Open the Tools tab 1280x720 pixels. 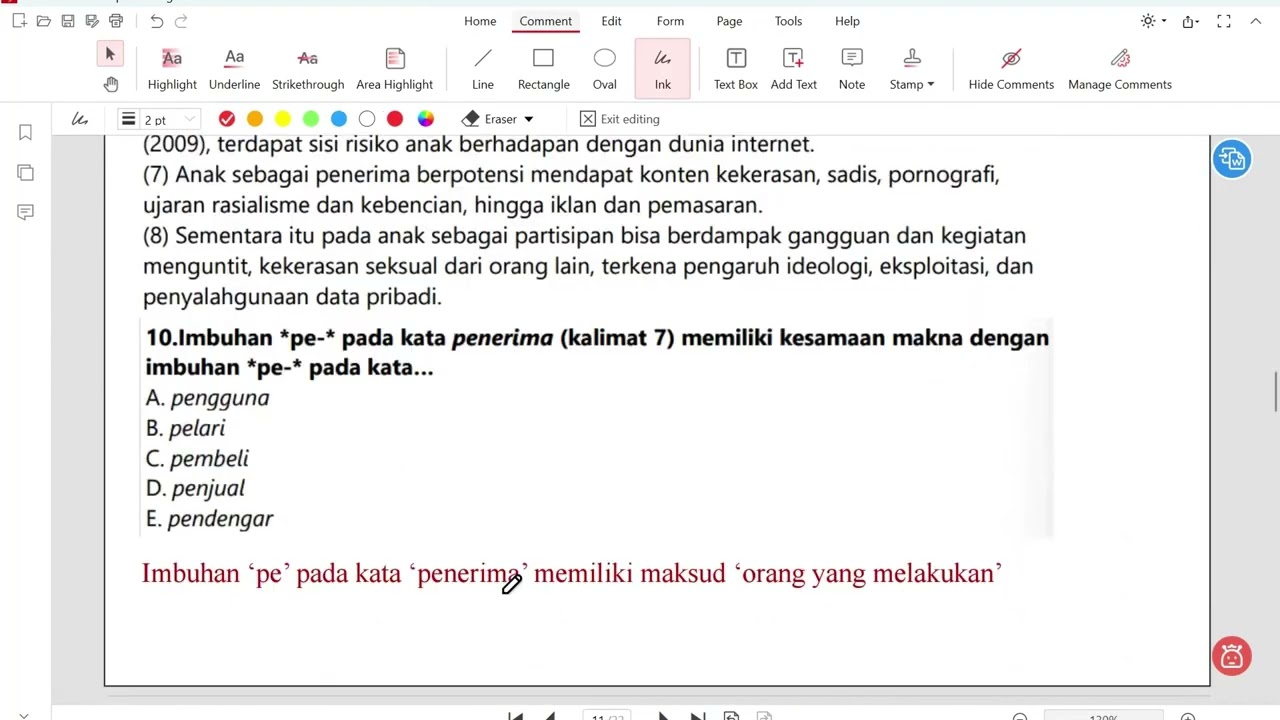788,21
